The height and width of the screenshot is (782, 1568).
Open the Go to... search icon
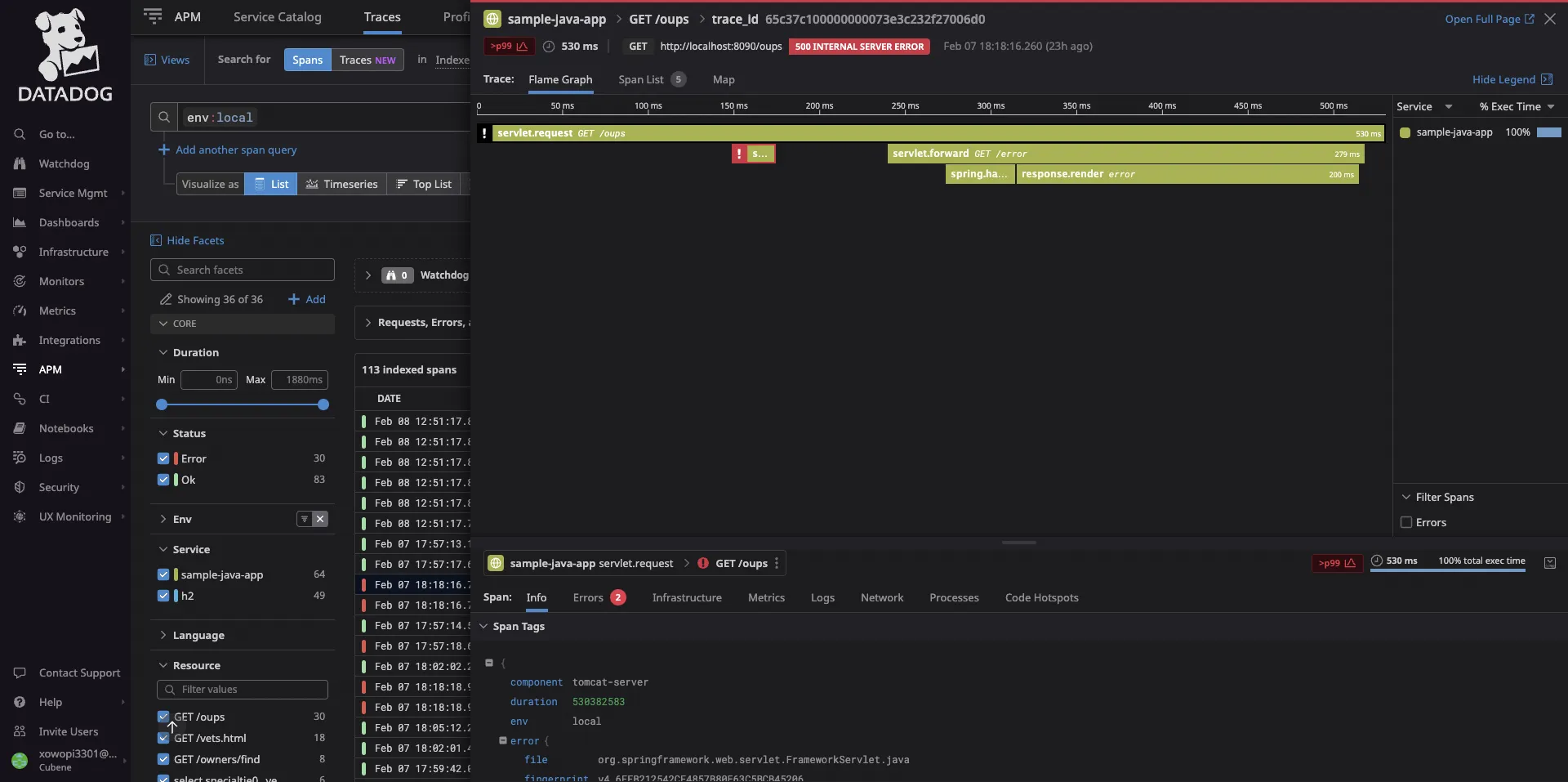20,134
